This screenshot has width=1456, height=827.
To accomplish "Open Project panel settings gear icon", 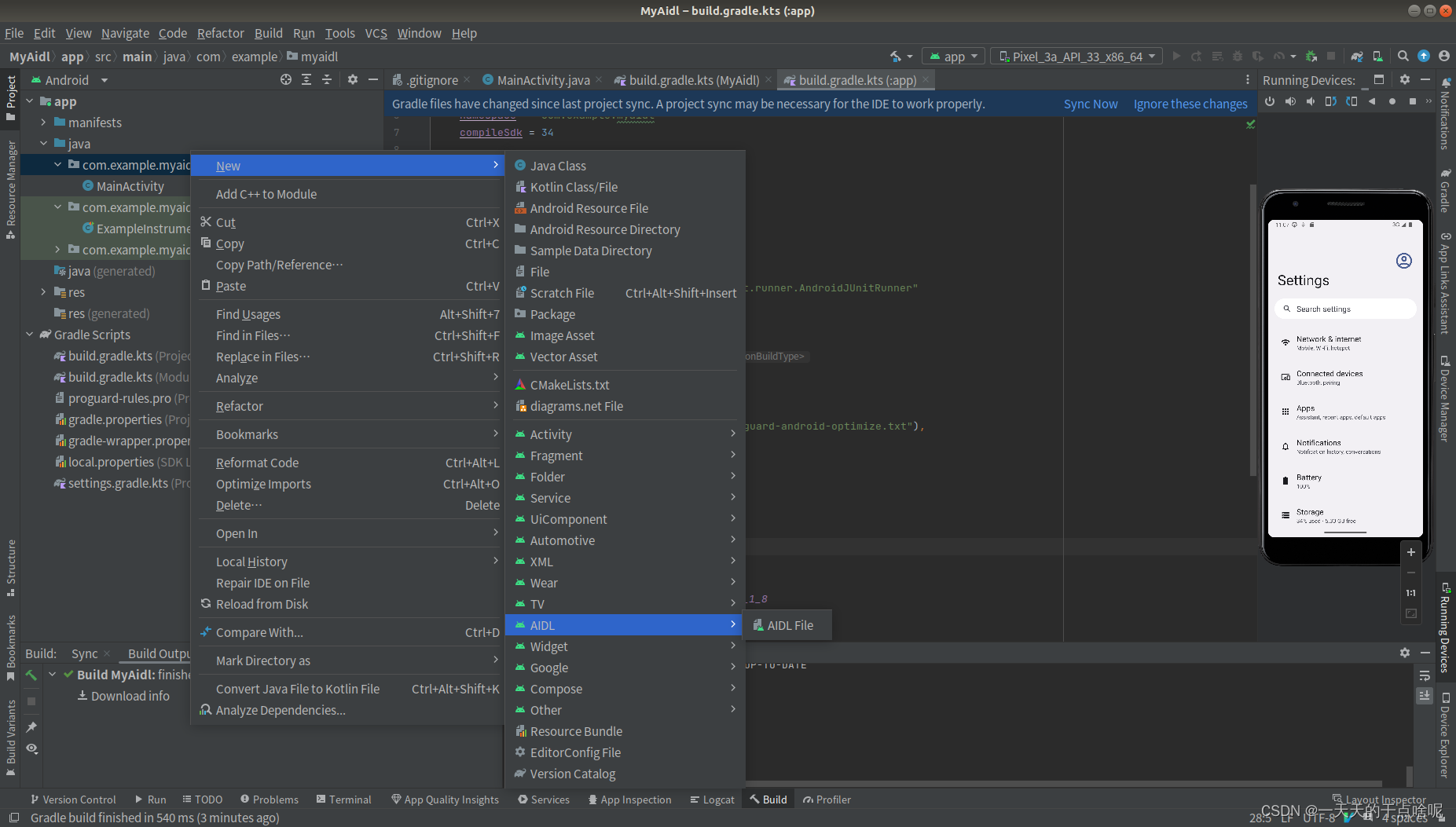I will (x=352, y=79).
